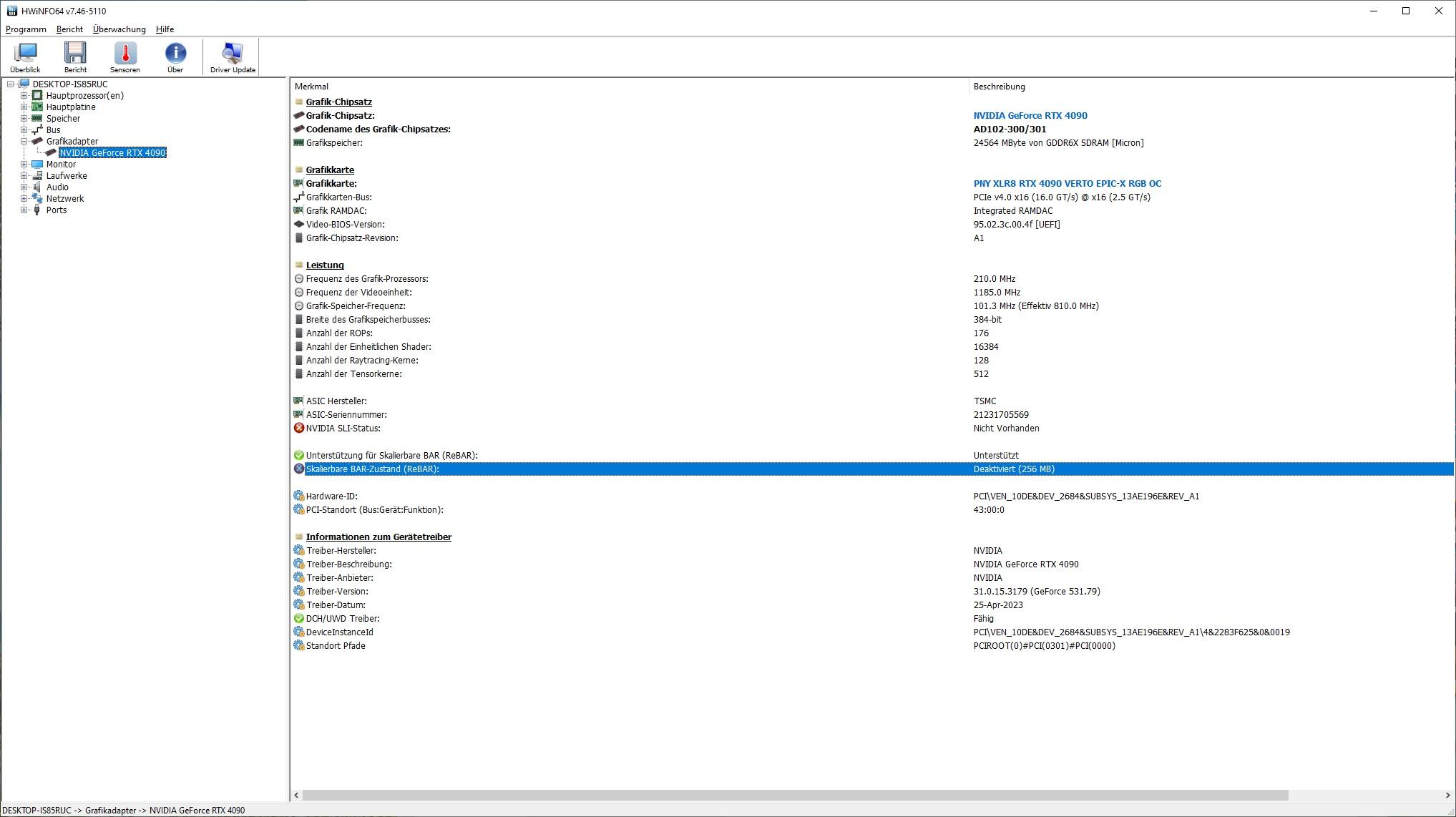Screen dimensions: 1456x817
Task: Click the Bus tree icon
Action: [x=37, y=130]
